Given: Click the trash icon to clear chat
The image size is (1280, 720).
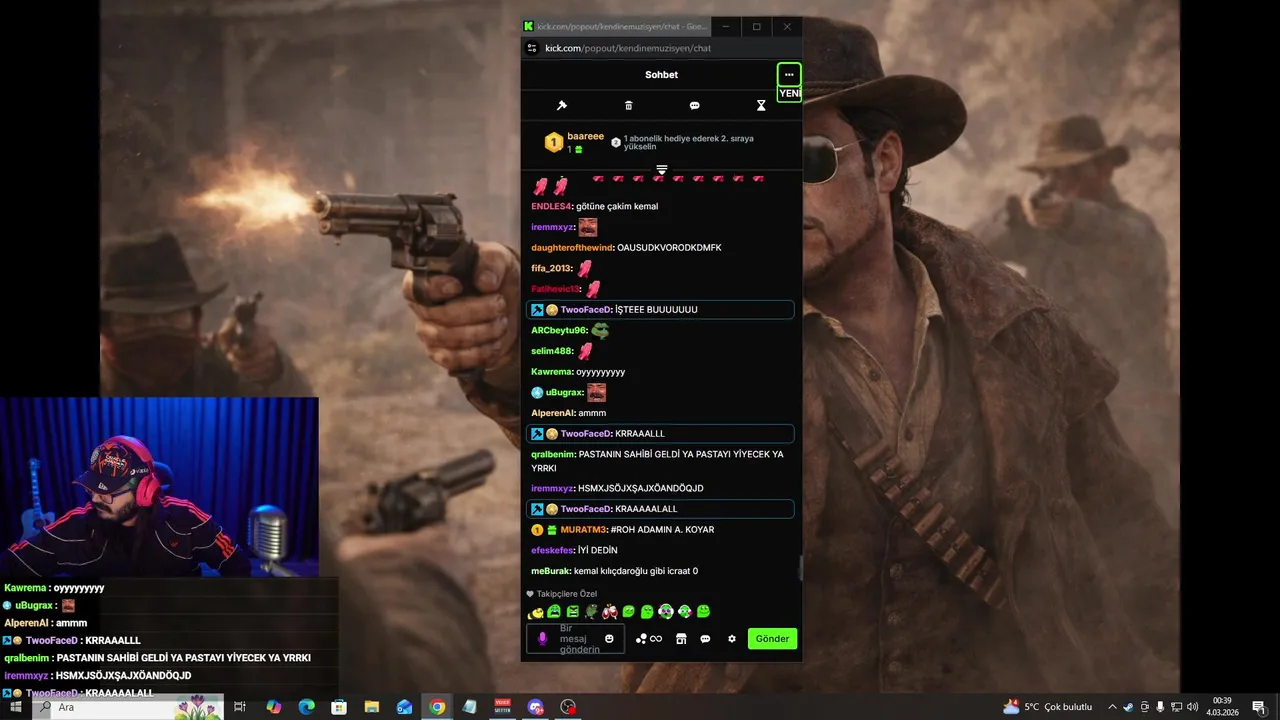Looking at the screenshot, I should (x=628, y=106).
